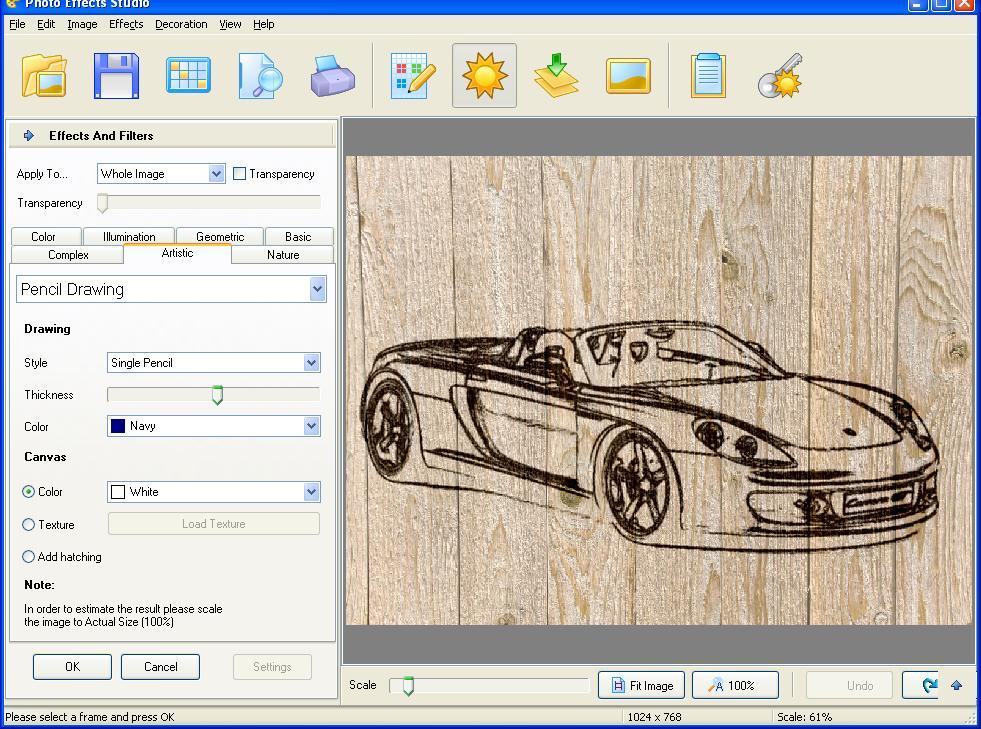The width and height of the screenshot is (981, 729).
Task: Open the Frames picture icon
Action: (x=628, y=74)
